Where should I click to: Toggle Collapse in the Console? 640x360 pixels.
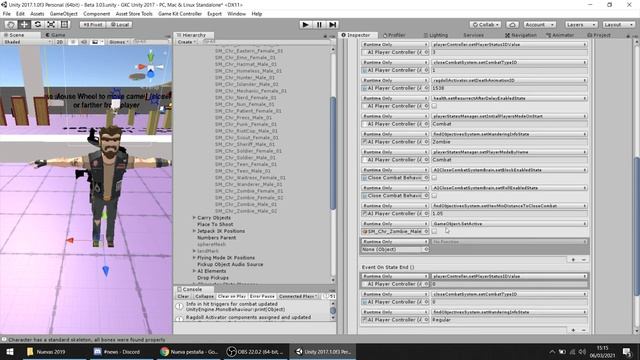(204, 296)
